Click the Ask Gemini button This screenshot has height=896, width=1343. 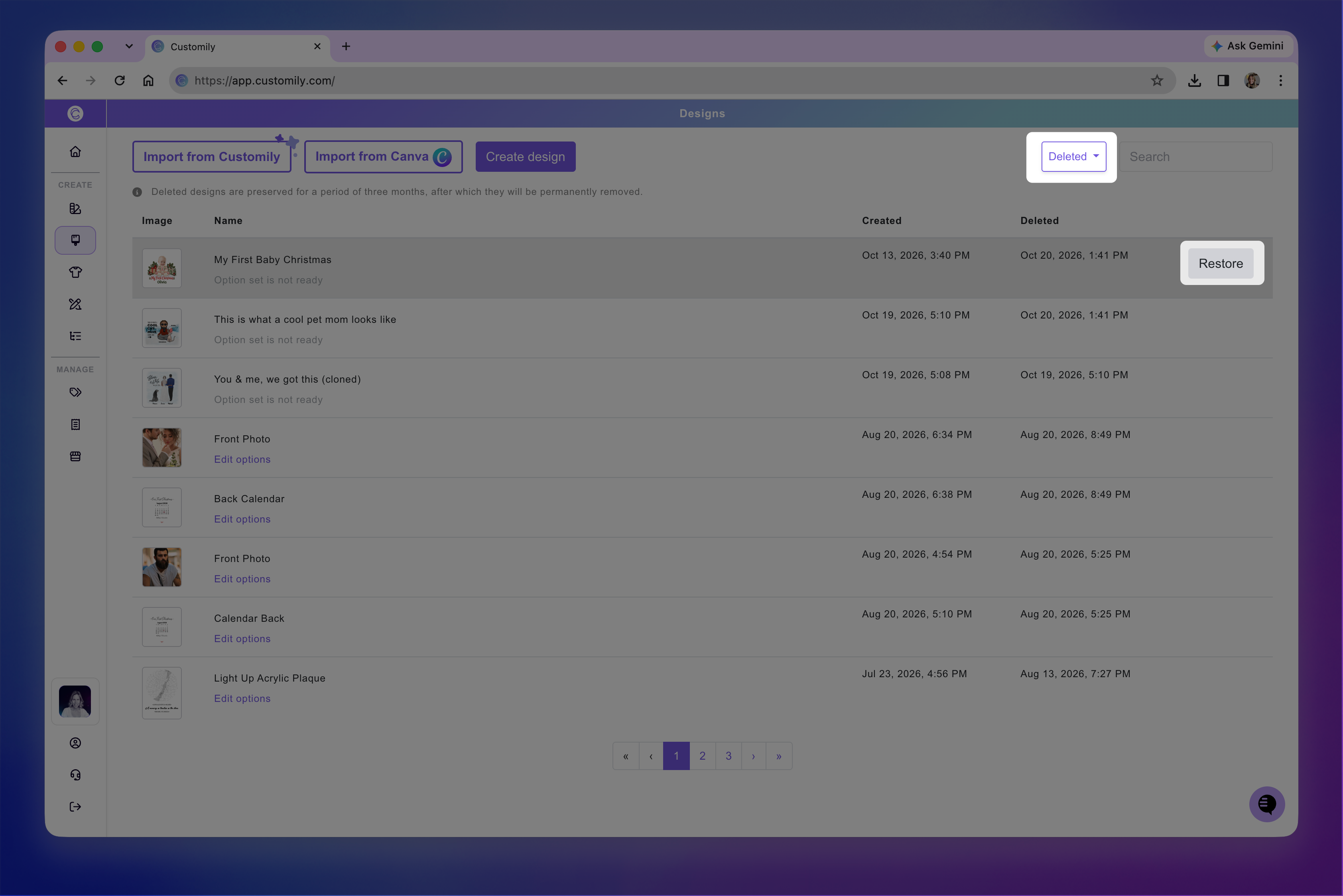[x=1248, y=46]
